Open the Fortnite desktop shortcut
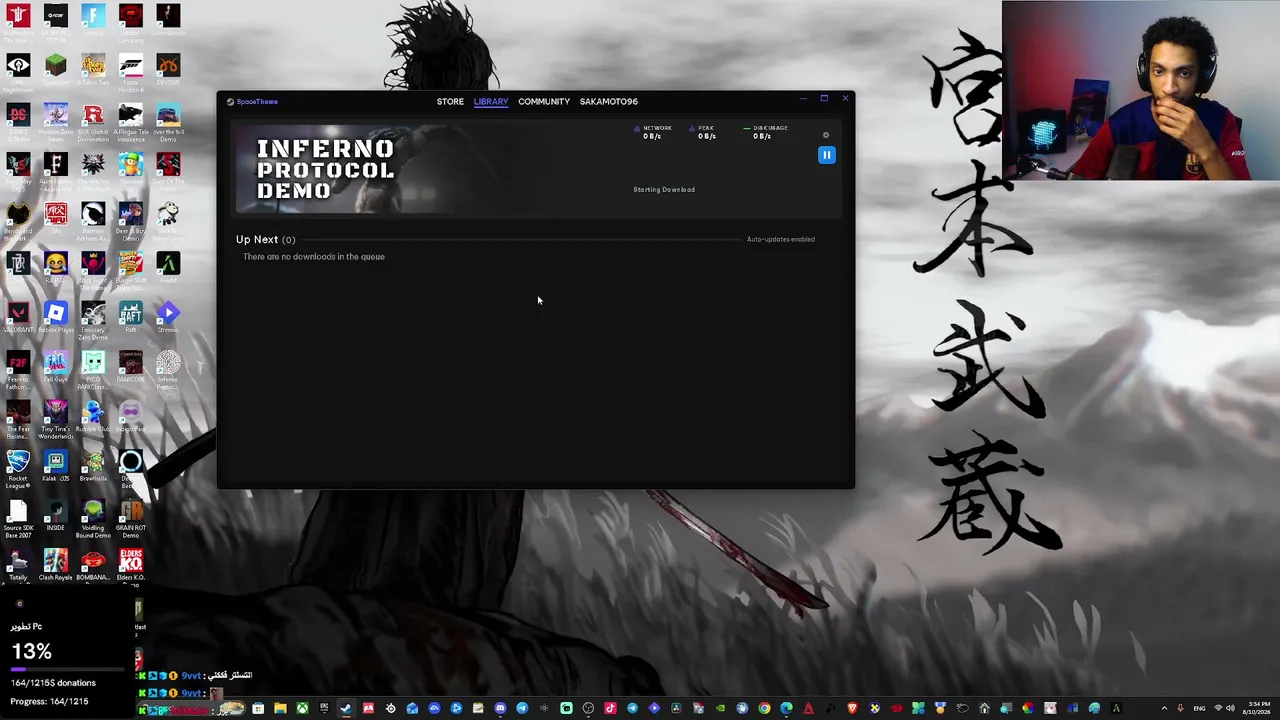This screenshot has width=1280, height=720. [x=93, y=21]
